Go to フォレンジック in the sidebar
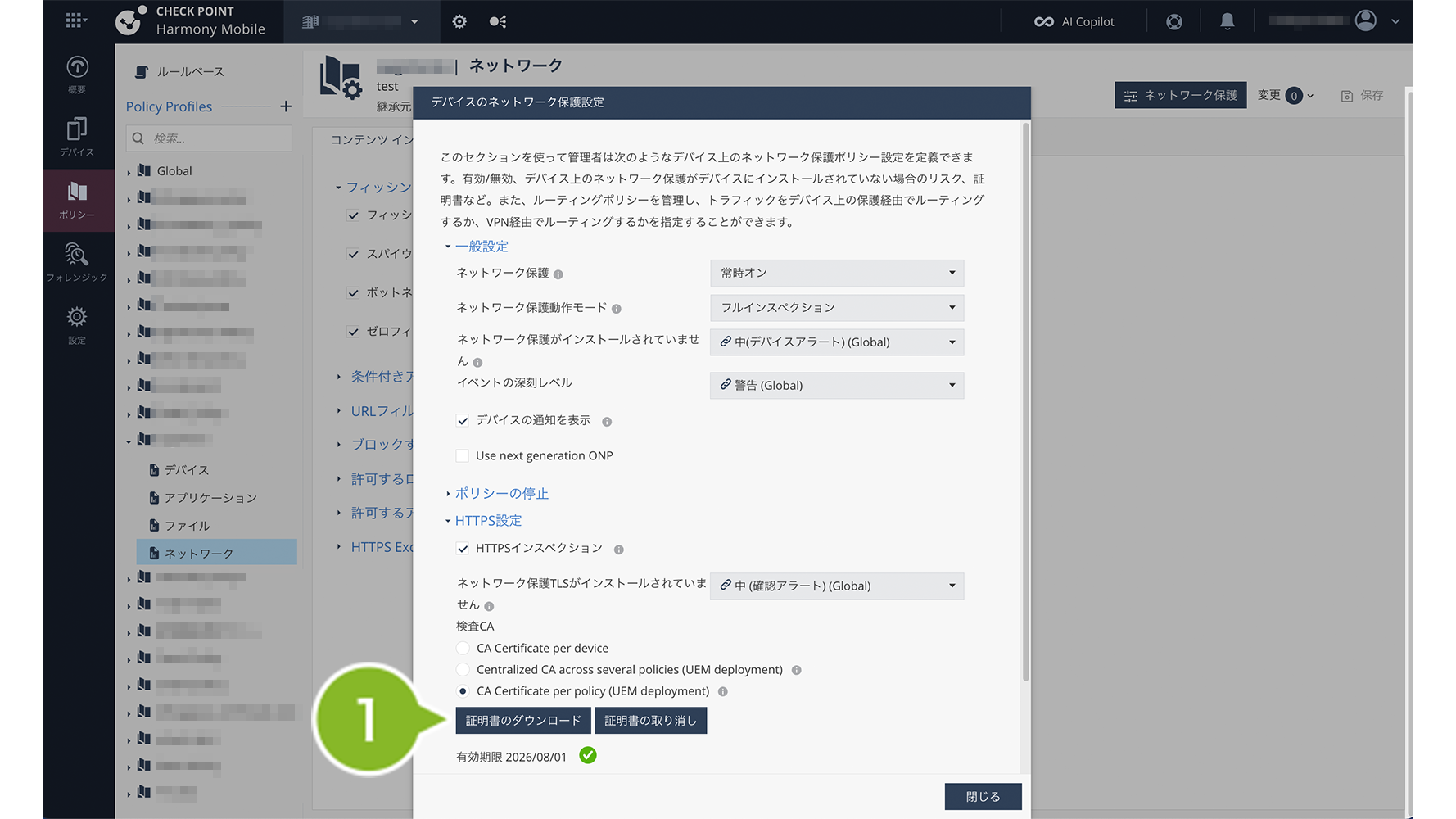The height and width of the screenshot is (819, 1456). point(77,262)
